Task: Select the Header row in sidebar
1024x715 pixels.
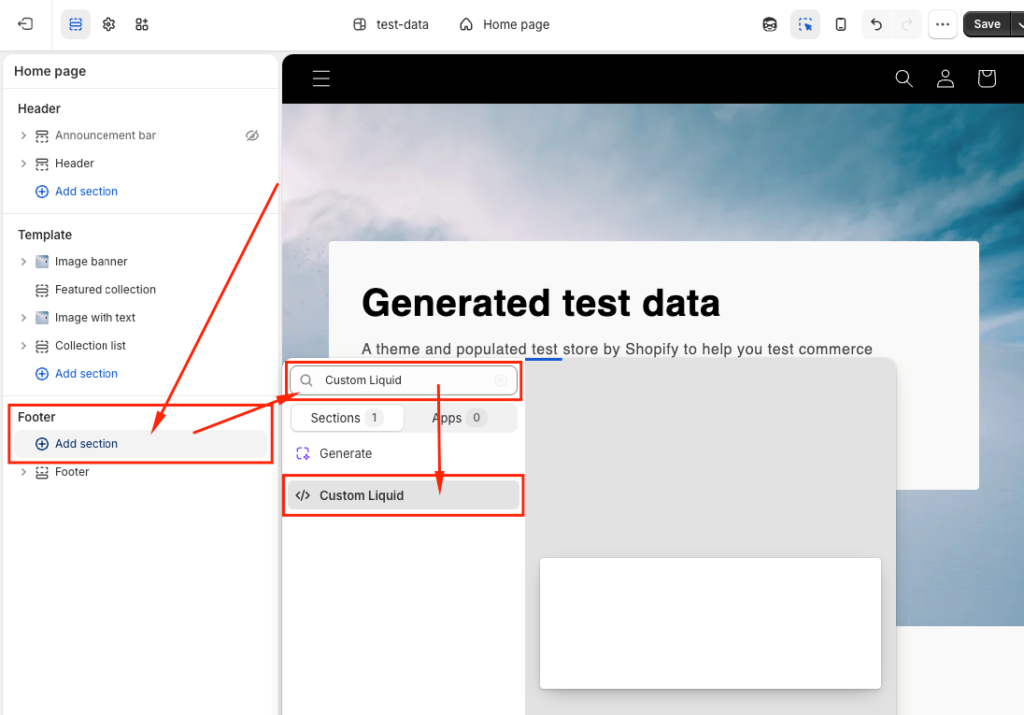Action: coord(140,163)
